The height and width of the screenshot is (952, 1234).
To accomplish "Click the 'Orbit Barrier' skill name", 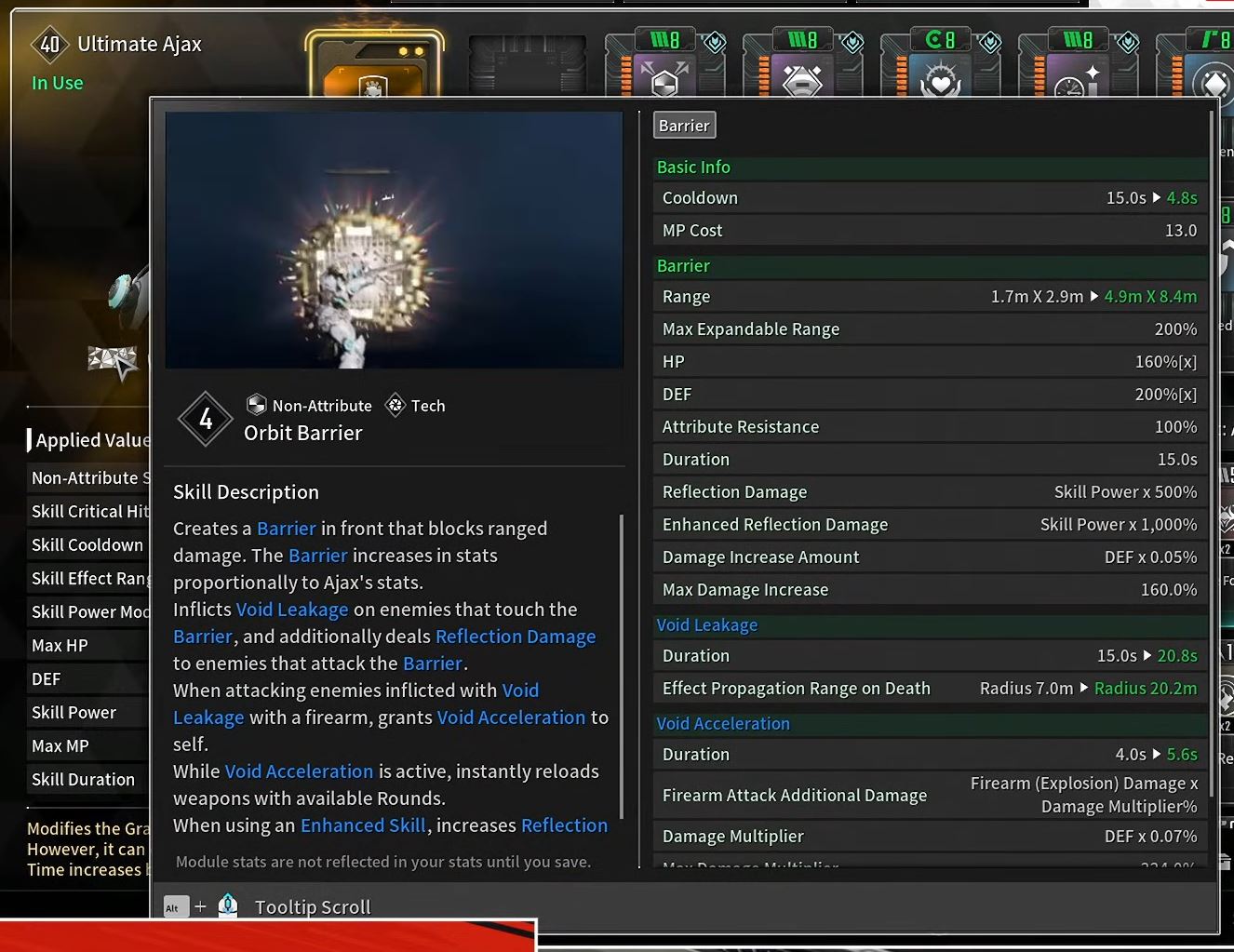I will (x=303, y=433).
